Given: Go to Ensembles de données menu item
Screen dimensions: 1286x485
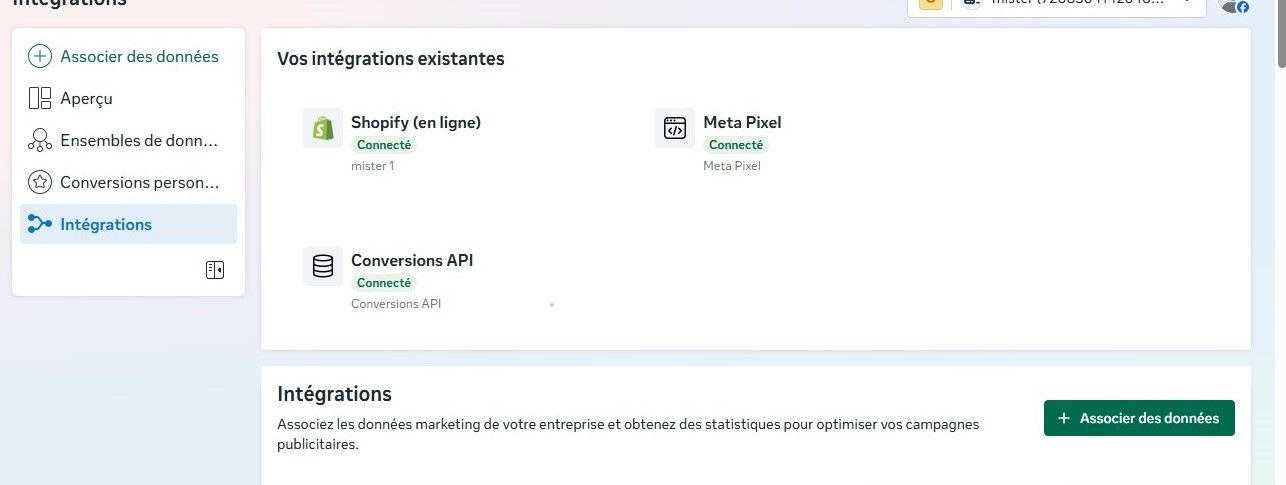Looking at the screenshot, I should pyautogui.click(x=138, y=140).
